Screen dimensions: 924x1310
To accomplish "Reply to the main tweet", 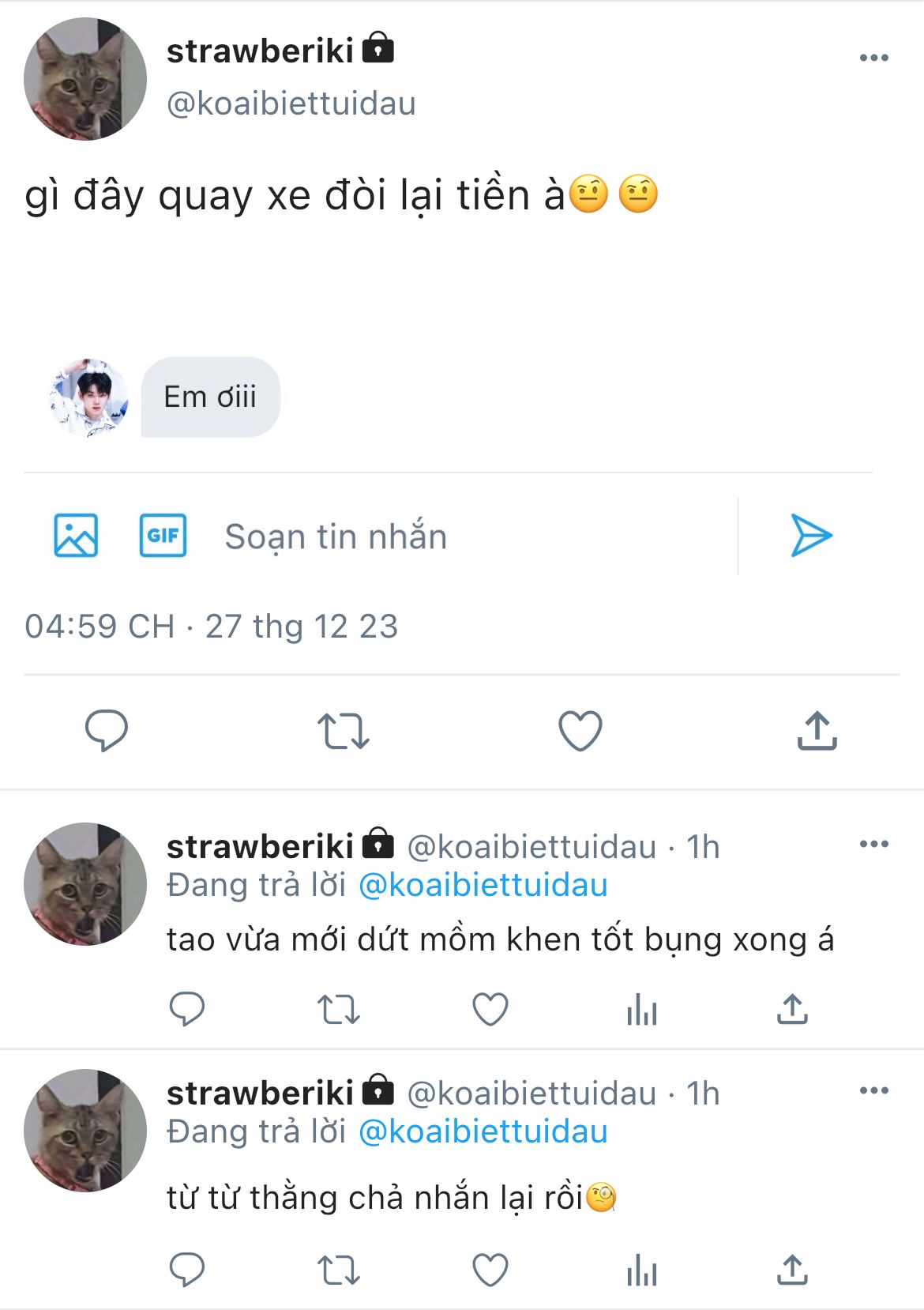I will click(107, 730).
